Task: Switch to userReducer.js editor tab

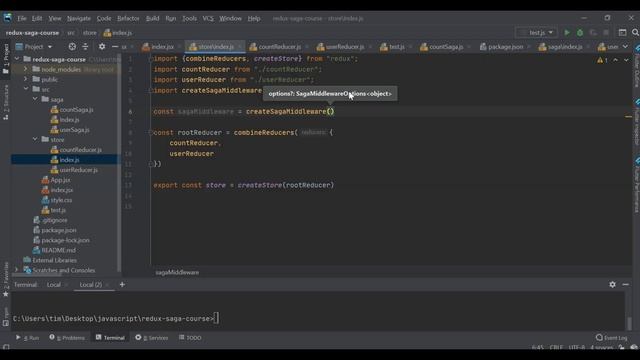Action: (x=344, y=47)
